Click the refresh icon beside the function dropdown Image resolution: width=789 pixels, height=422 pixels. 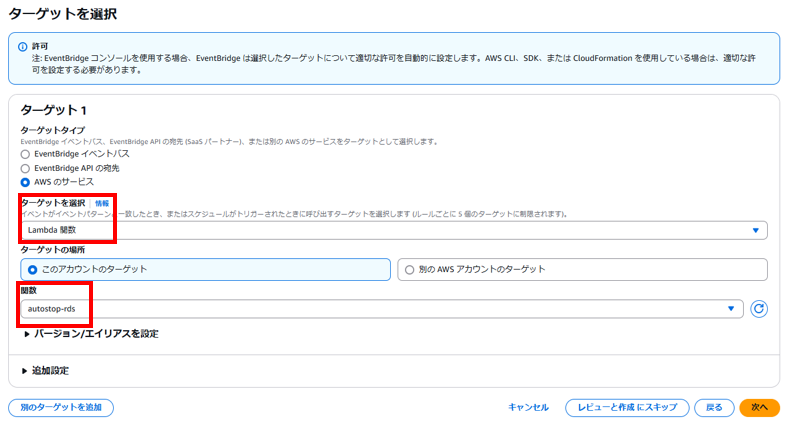[759, 309]
